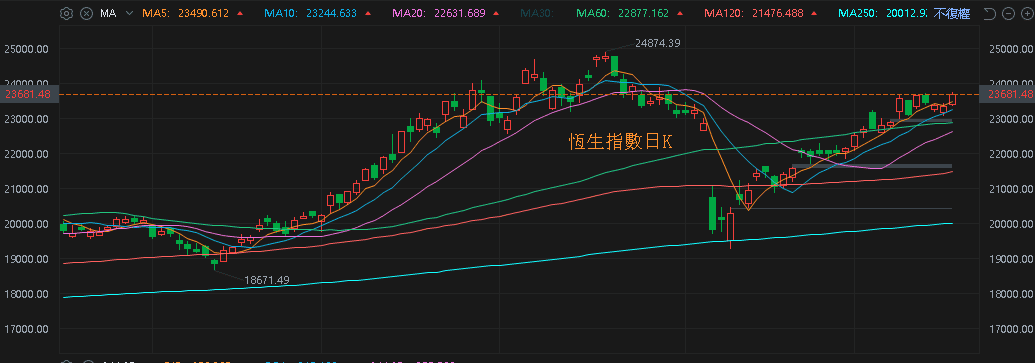The height and width of the screenshot is (363, 1035).
Task: Expand the MA indicator dropdown arrow
Action: click(x=129, y=13)
